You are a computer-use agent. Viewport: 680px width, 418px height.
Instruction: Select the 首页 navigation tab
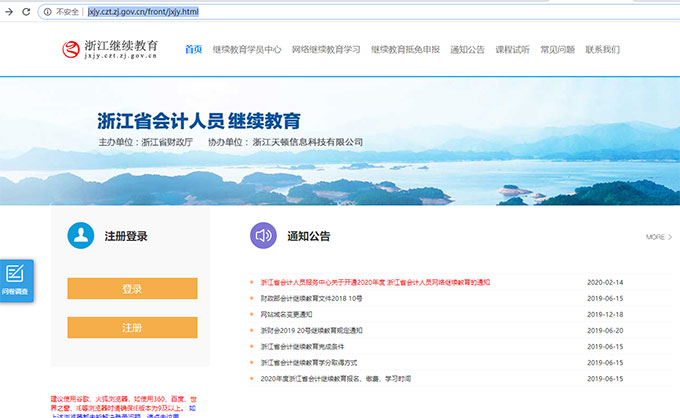pyautogui.click(x=193, y=49)
